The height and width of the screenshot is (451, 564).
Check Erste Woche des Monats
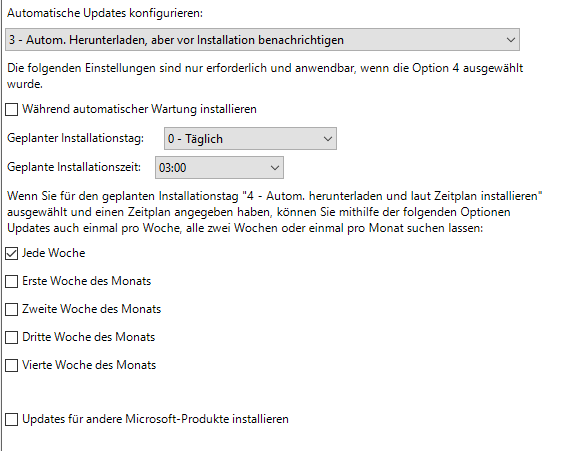(12, 281)
